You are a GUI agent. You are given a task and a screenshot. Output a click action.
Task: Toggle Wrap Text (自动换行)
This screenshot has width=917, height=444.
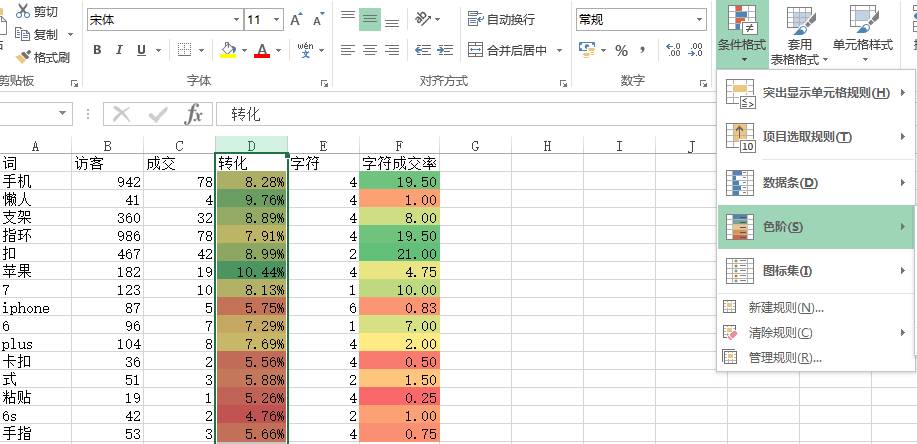tap(501, 19)
